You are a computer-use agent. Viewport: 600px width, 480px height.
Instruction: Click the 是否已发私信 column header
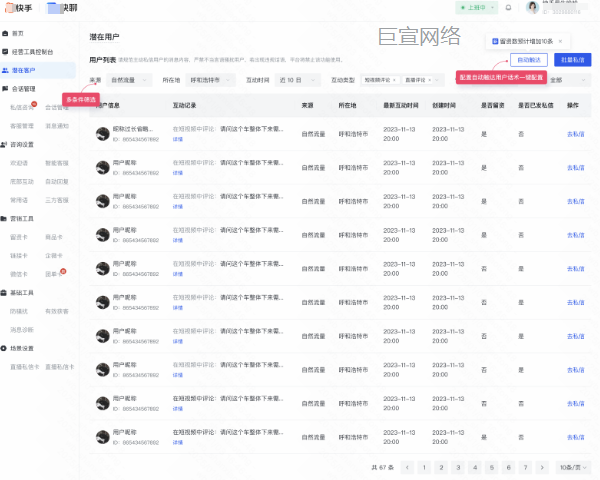click(x=536, y=105)
